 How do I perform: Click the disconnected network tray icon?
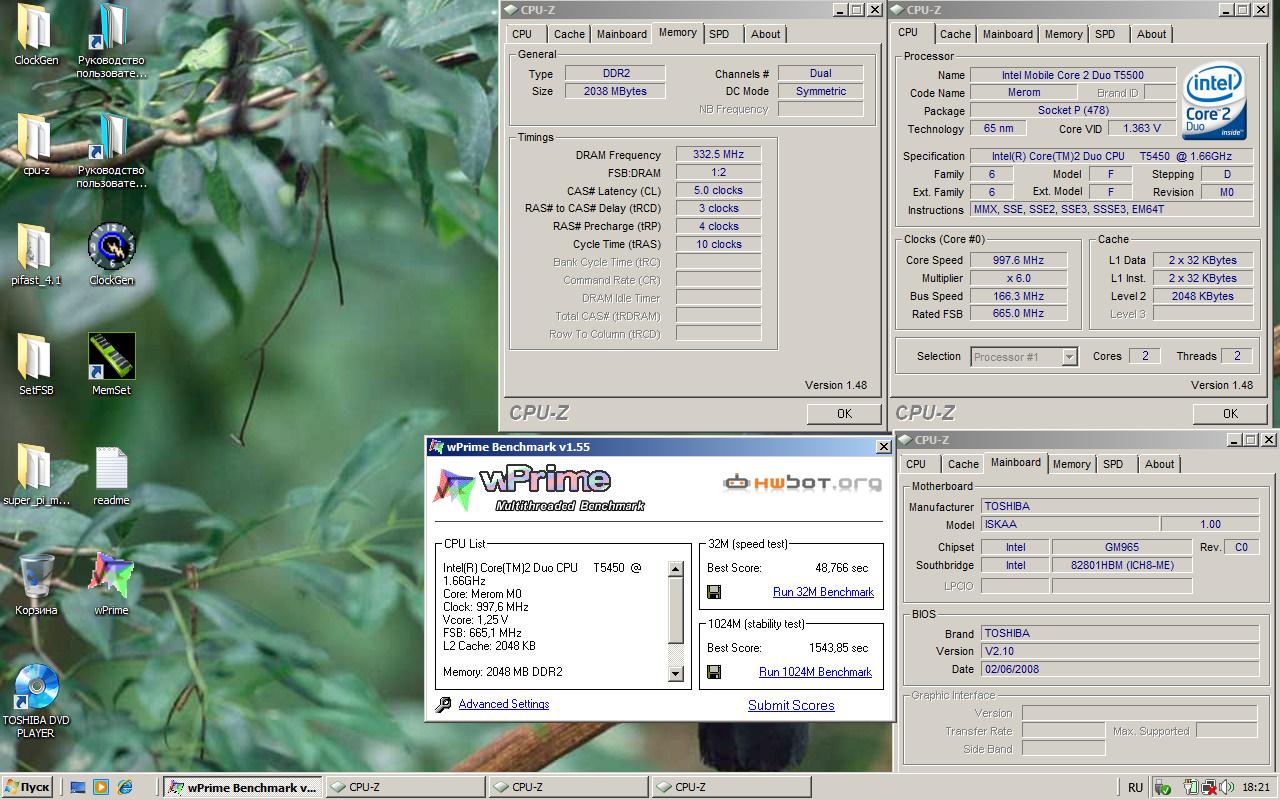click(1208, 788)
